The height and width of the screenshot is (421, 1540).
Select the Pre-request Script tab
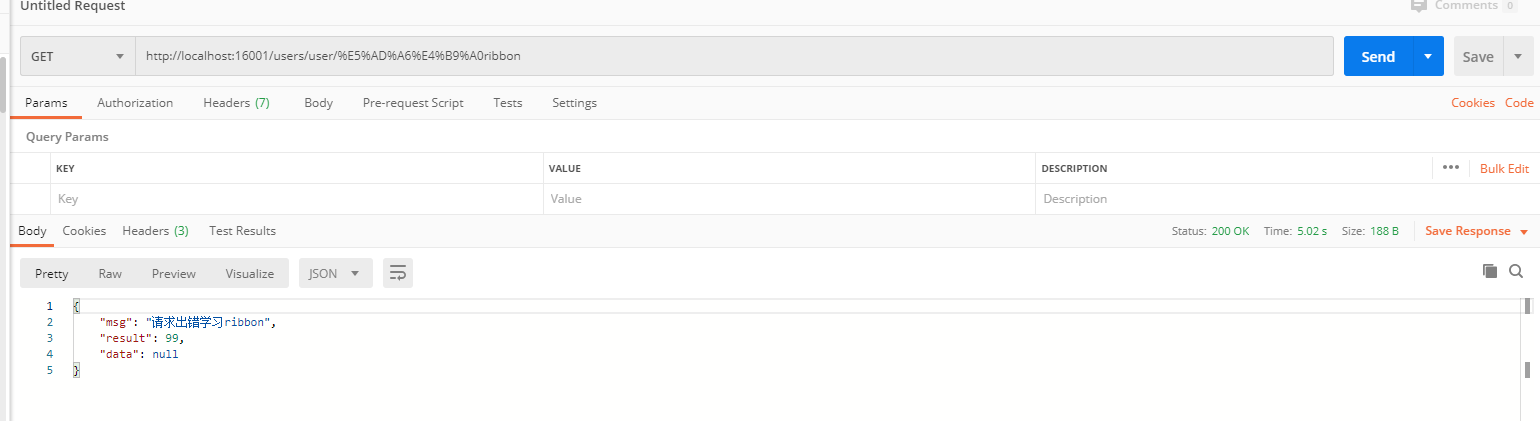(413, 103)
